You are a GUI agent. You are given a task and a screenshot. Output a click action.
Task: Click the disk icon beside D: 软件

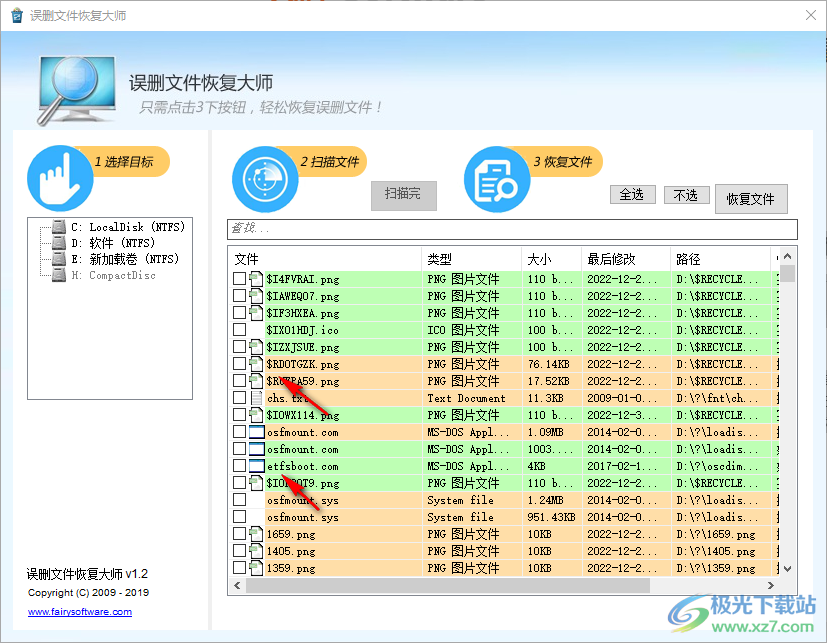pyautogui.click(x=59, y=243)
